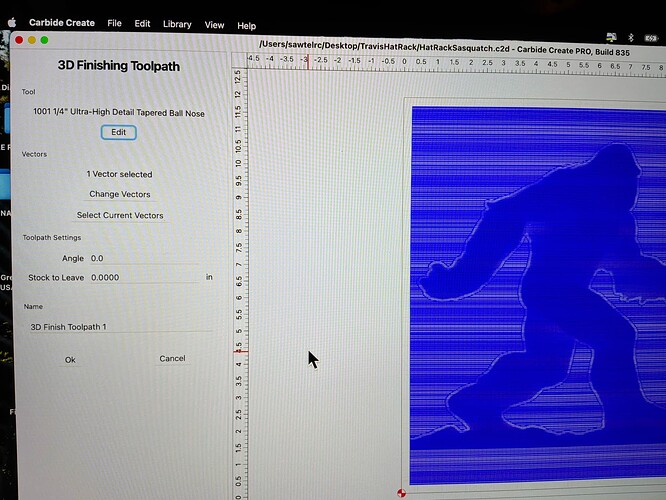Click the red origin marker on canvas
This screenshot has width=666, height=500.
pyautogui.click(x=401, y=493)
